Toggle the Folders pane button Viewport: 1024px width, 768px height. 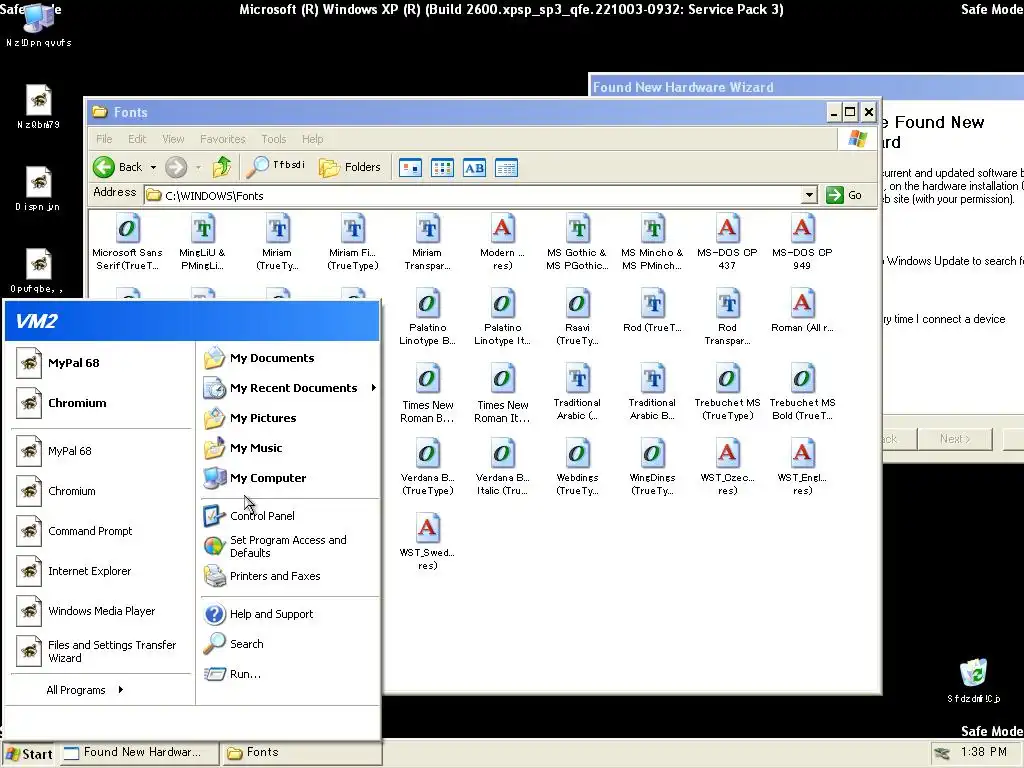point(350,167)
